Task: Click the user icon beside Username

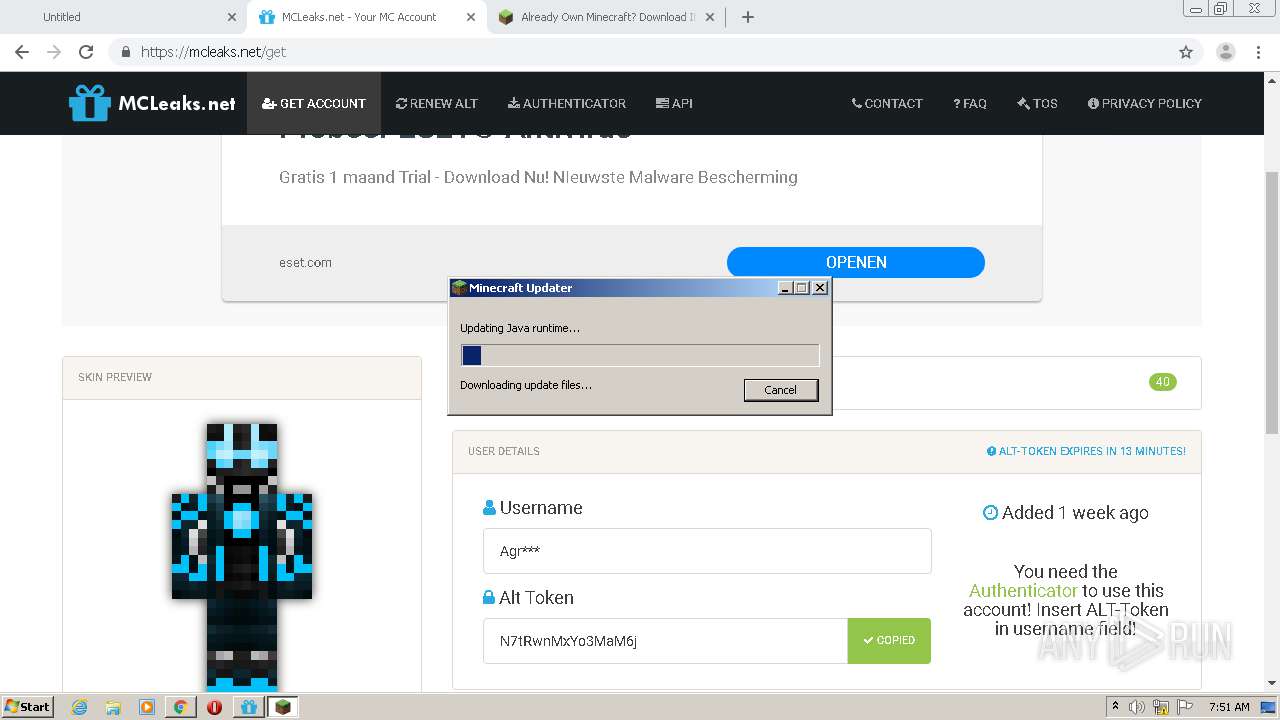Action: [489, 508]
